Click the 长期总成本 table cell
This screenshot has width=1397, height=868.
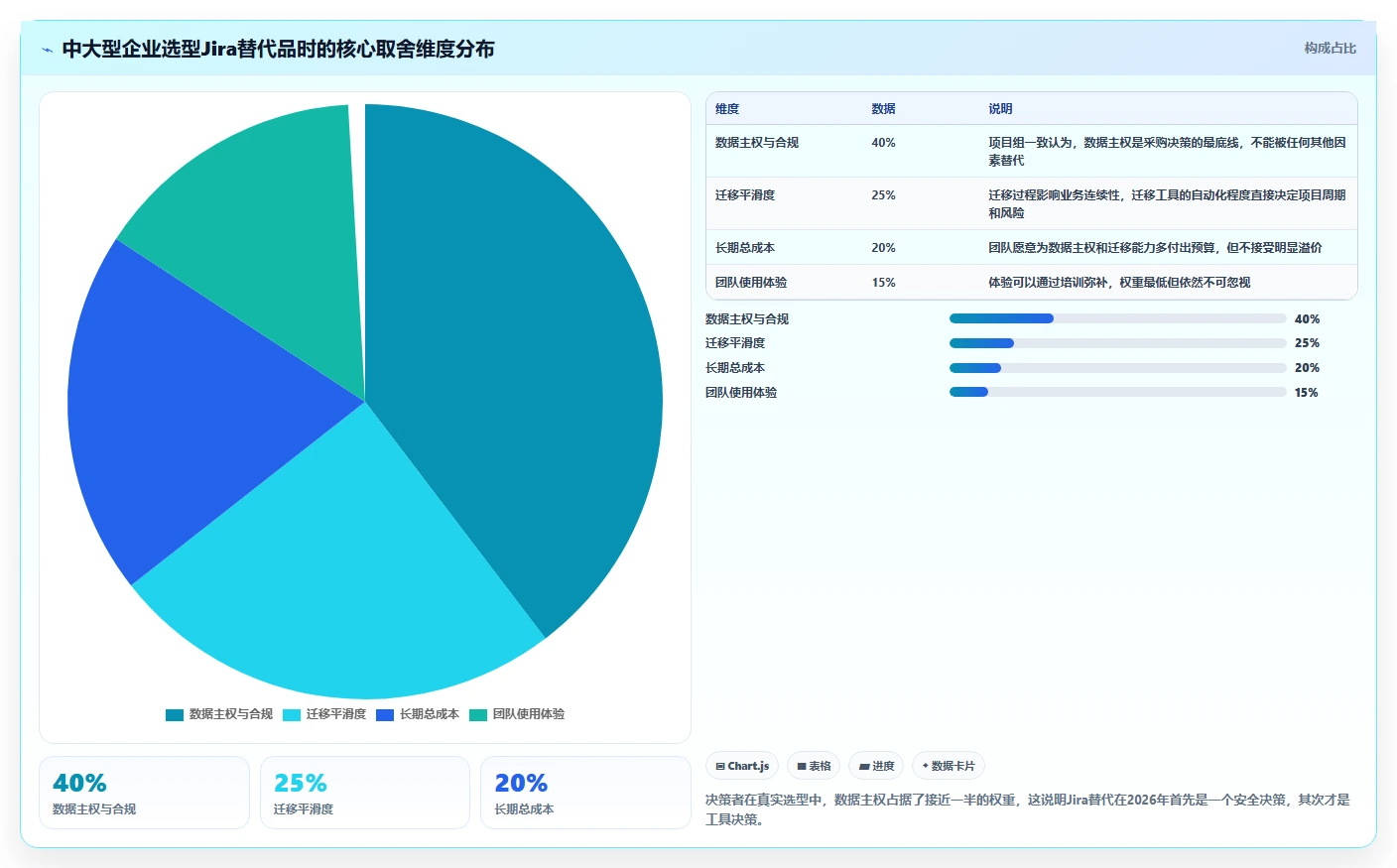[745, 248]
